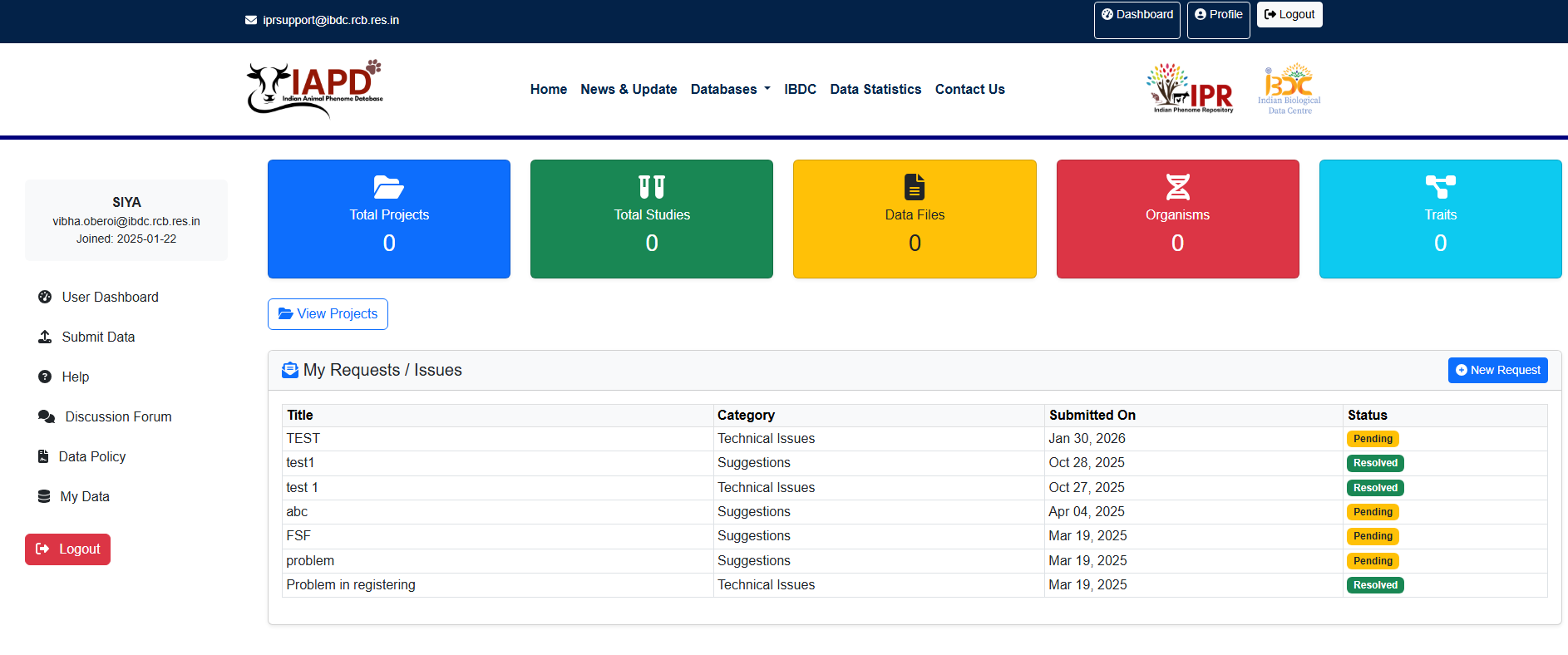1568x655 pixels.
Task: Click the IAPD logo
Action: coord(314,88)
